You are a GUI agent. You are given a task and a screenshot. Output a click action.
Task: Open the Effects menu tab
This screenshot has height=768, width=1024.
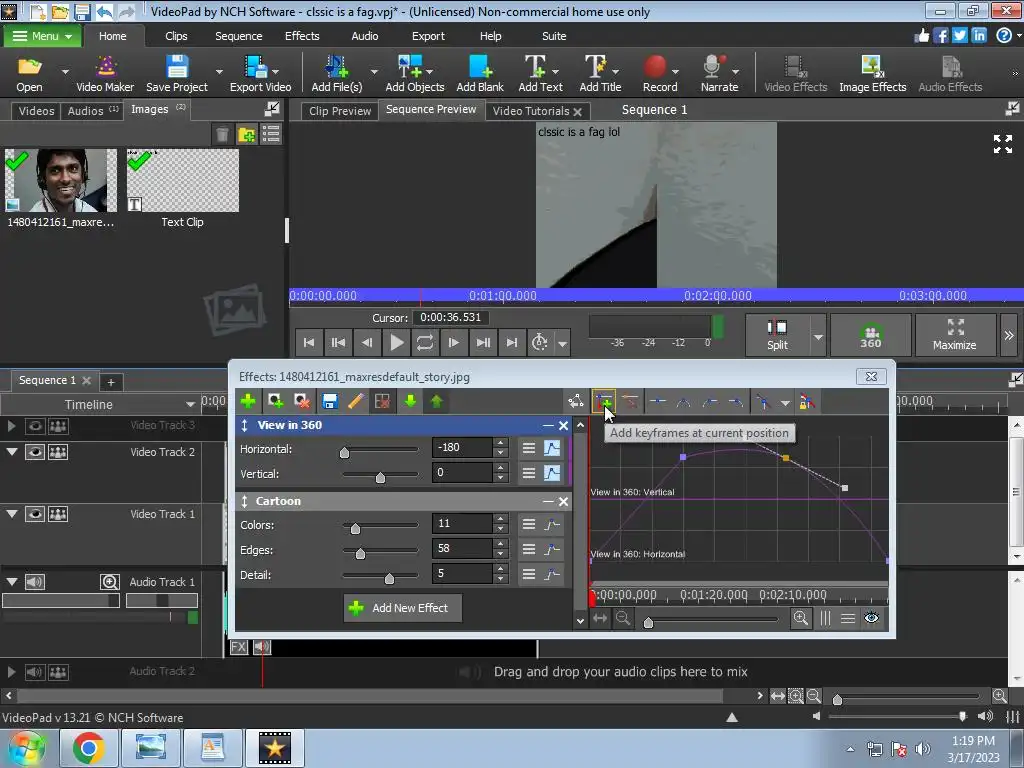click(x=302, y=36)
